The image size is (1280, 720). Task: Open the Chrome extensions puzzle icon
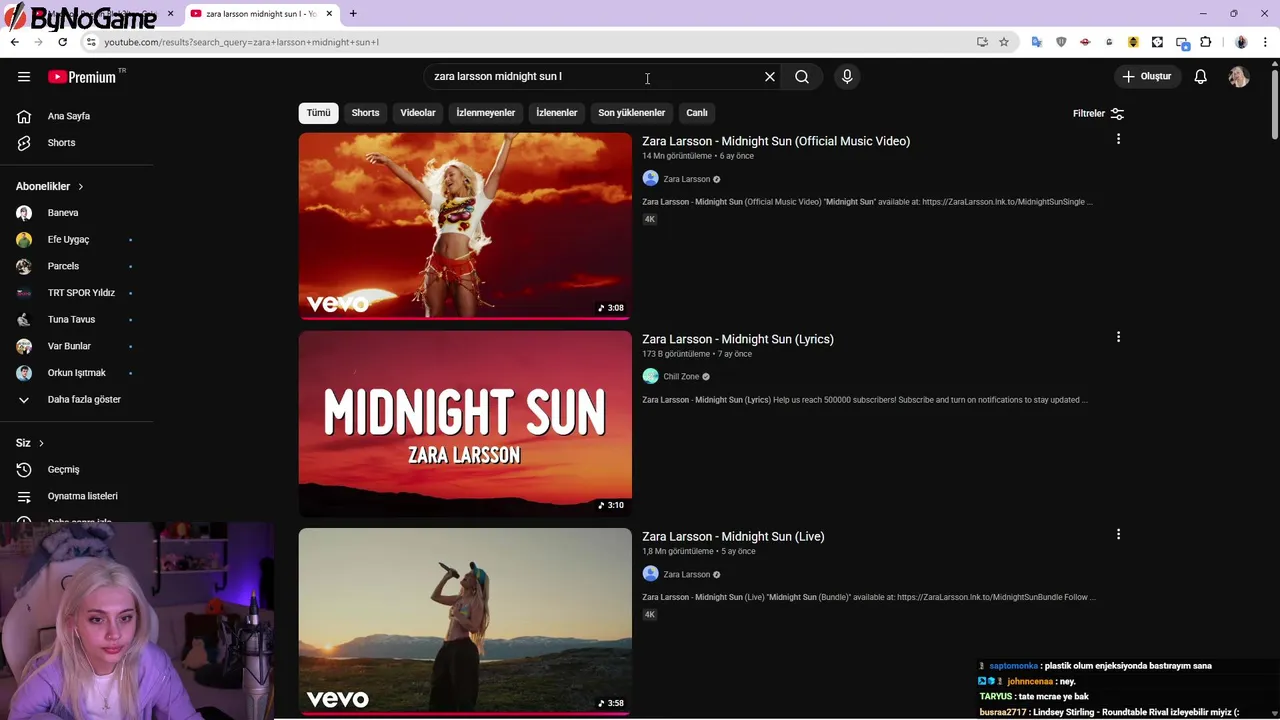1205,42
